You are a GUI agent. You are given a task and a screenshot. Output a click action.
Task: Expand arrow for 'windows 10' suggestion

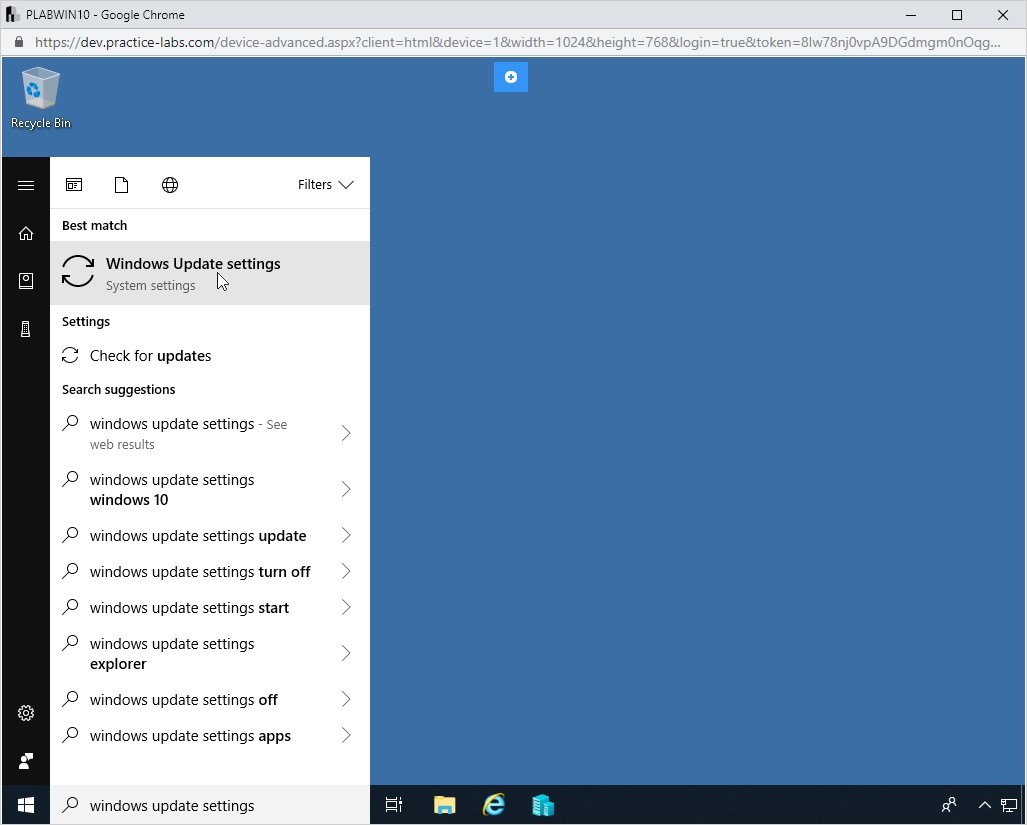click(x=346, y=489)
